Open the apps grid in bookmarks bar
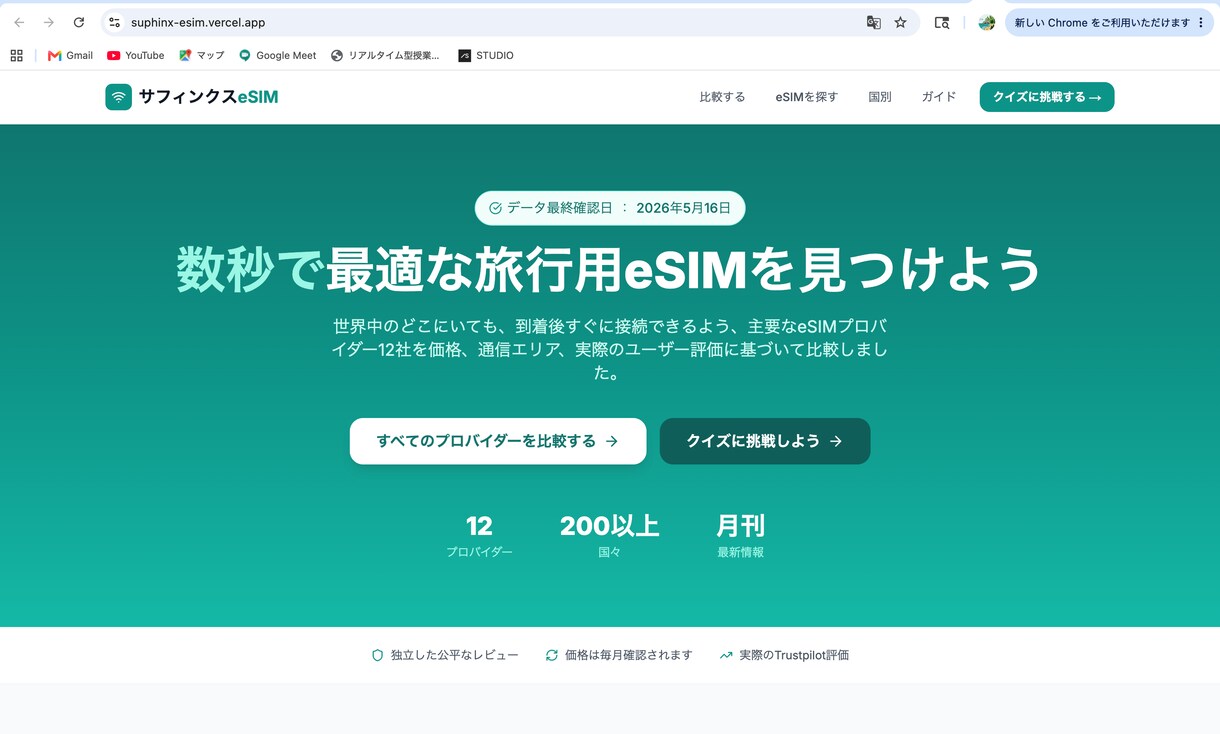The width and height of the screenshot is (1220, 734). 16,55
